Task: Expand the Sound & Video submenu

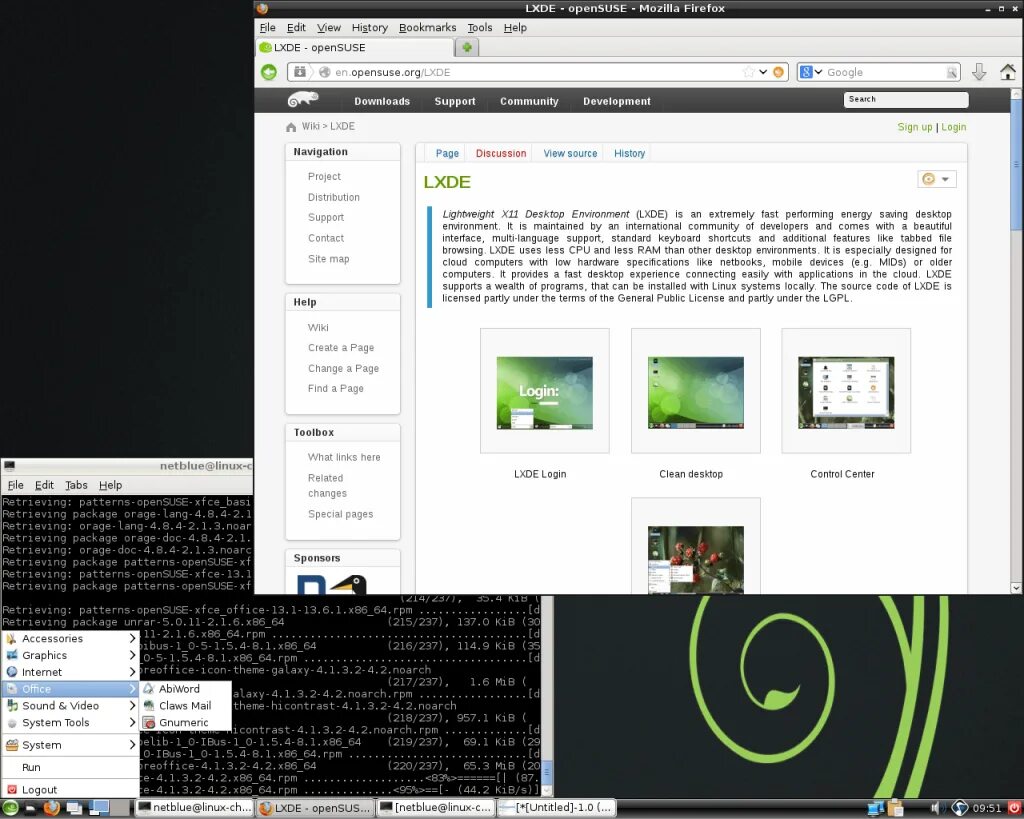Action: pyautogui.click(x=70, y=706)
